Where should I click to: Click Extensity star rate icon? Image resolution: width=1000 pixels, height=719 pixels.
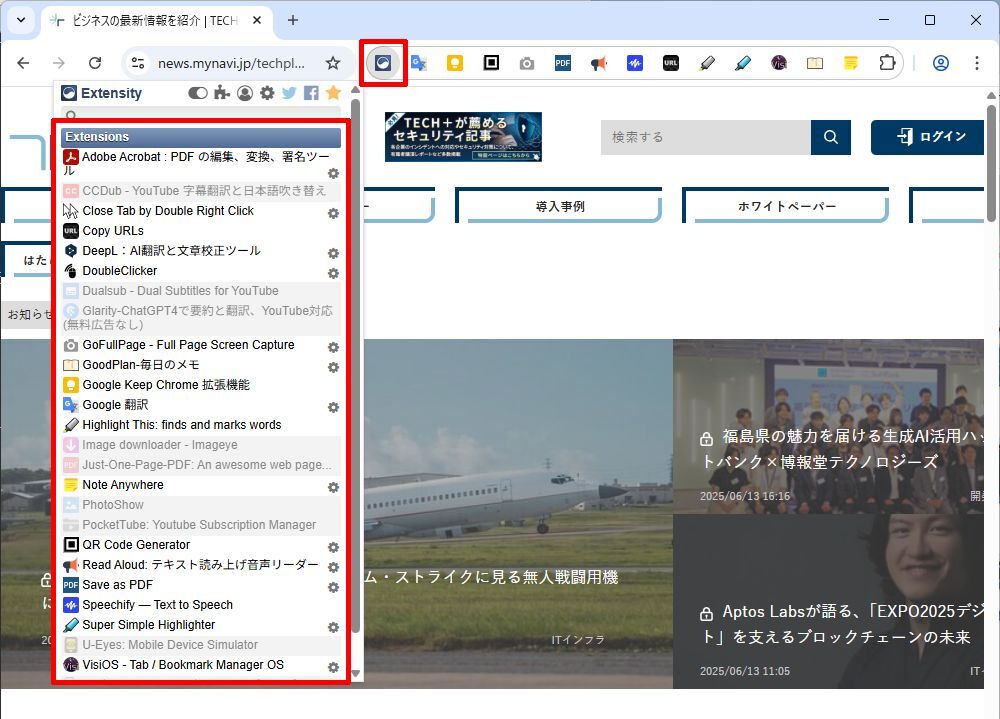click(x=333, y=93)
